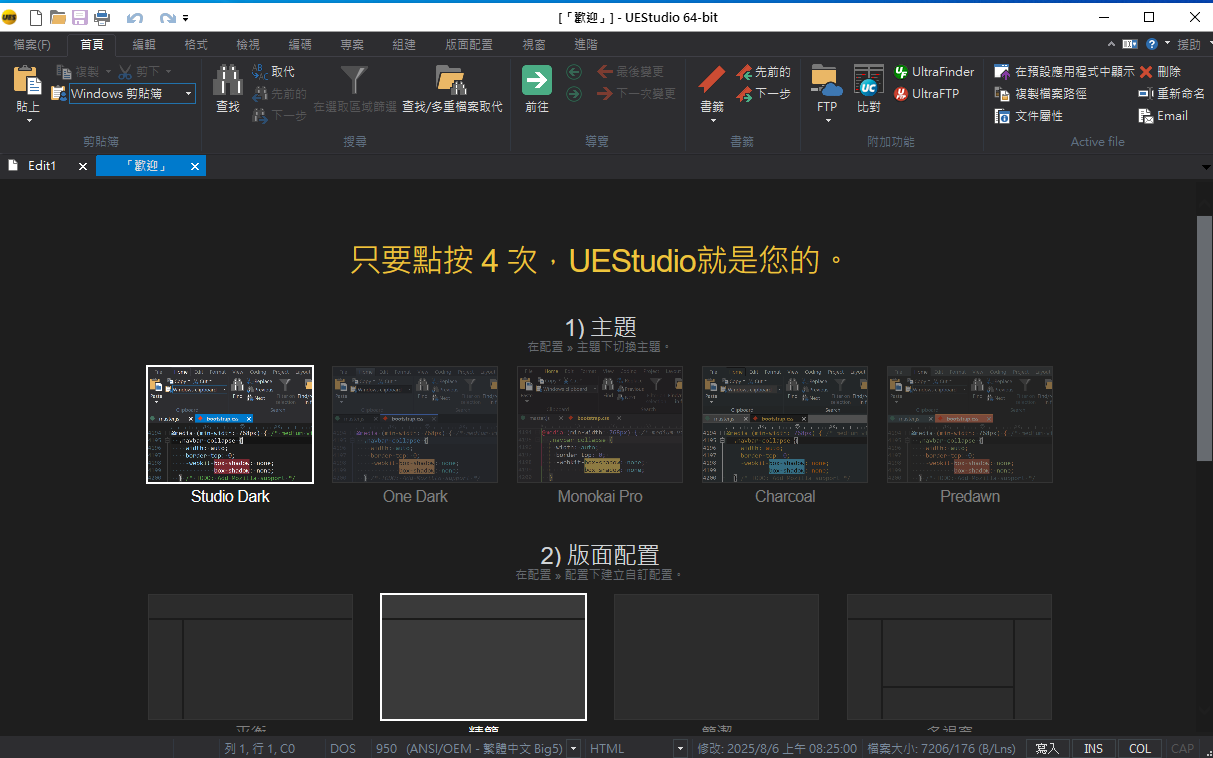The width and height of the screenshot is (1213, 758).
Task: Select the Studio Dark theme thumbnail
Action: [230, 424]
